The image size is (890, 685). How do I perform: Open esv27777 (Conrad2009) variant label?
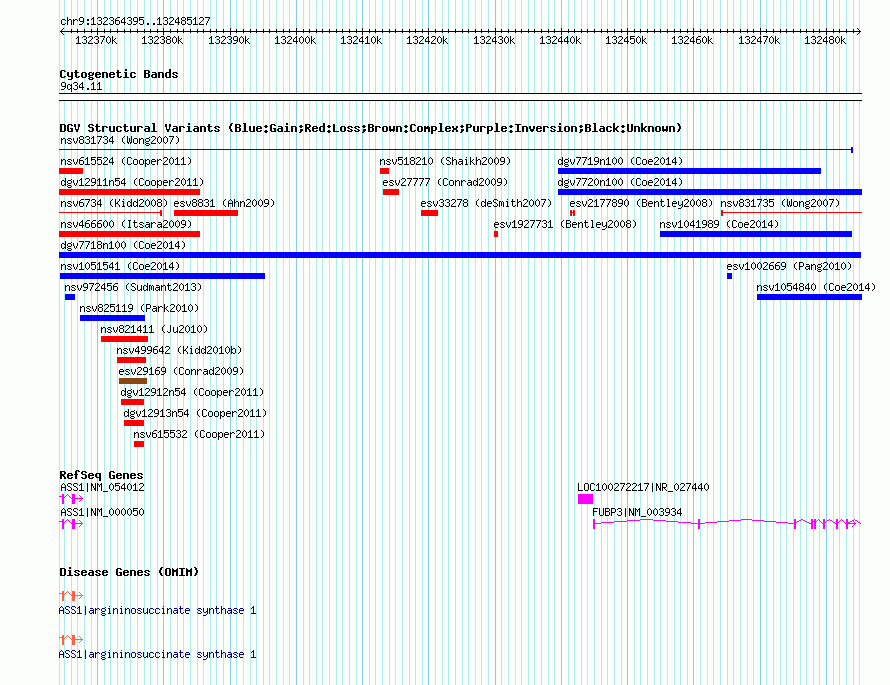click(445, 182)
